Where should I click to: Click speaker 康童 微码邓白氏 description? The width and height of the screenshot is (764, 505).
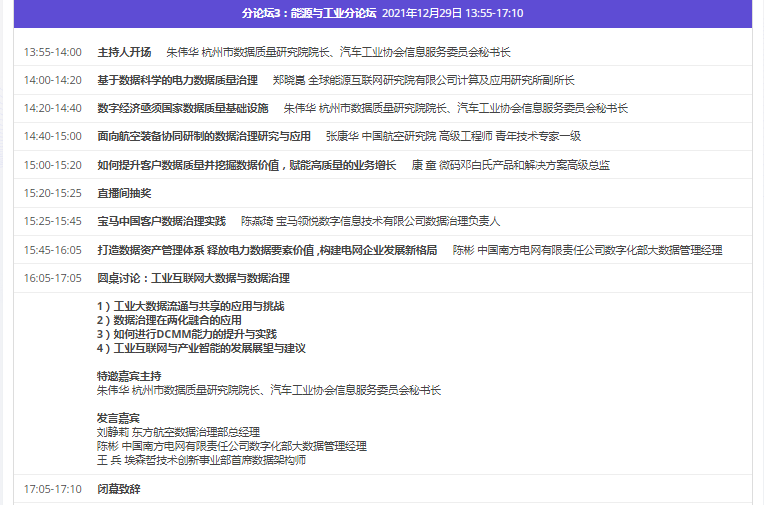(x=510, y=165)
